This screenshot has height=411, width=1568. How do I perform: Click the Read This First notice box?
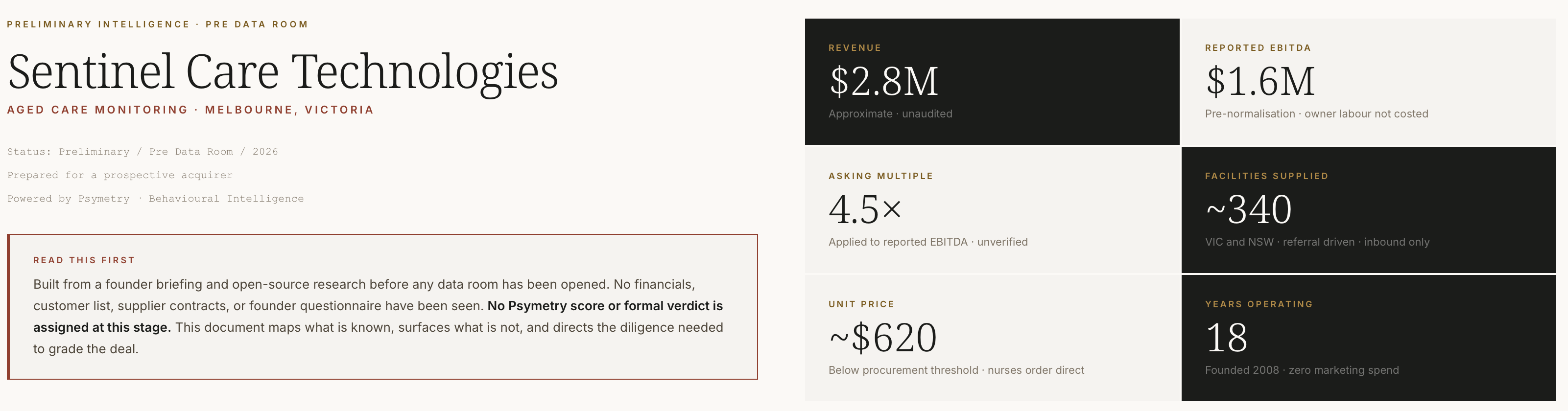coord(382,307)
